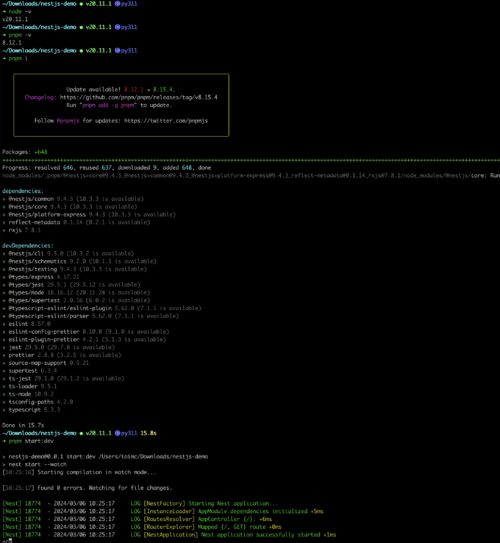Click the "@nestjs/common 9.4.3" entry
500x543 pixels.
tap(73, 199)
